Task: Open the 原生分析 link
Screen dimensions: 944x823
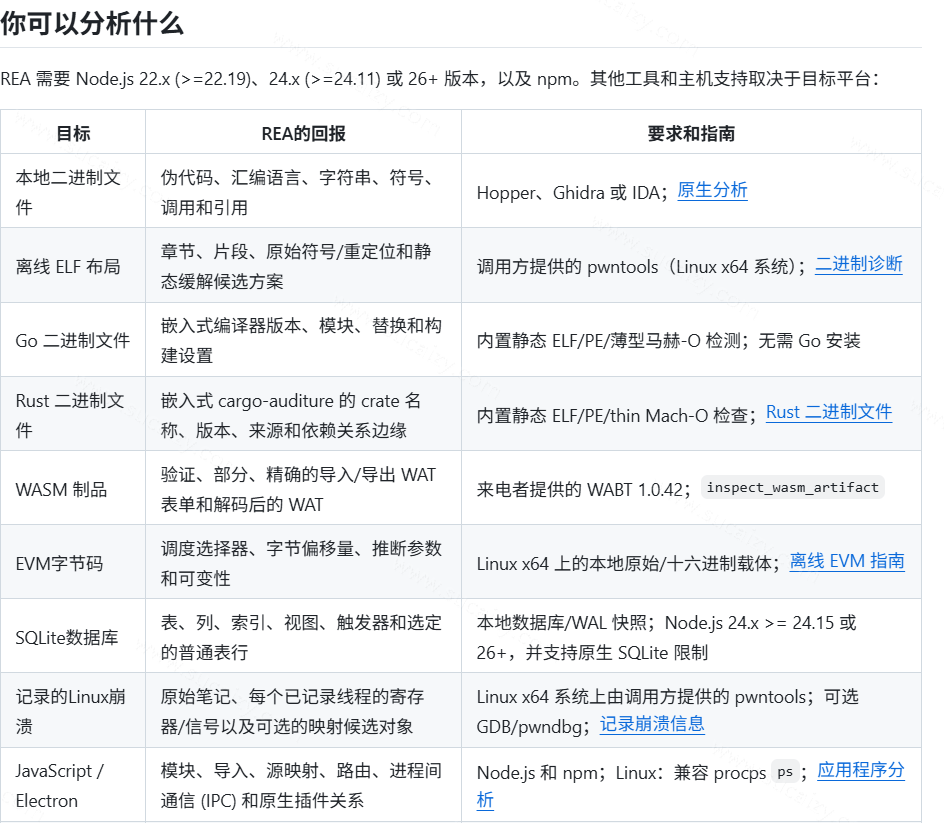Action: (712, 190)
